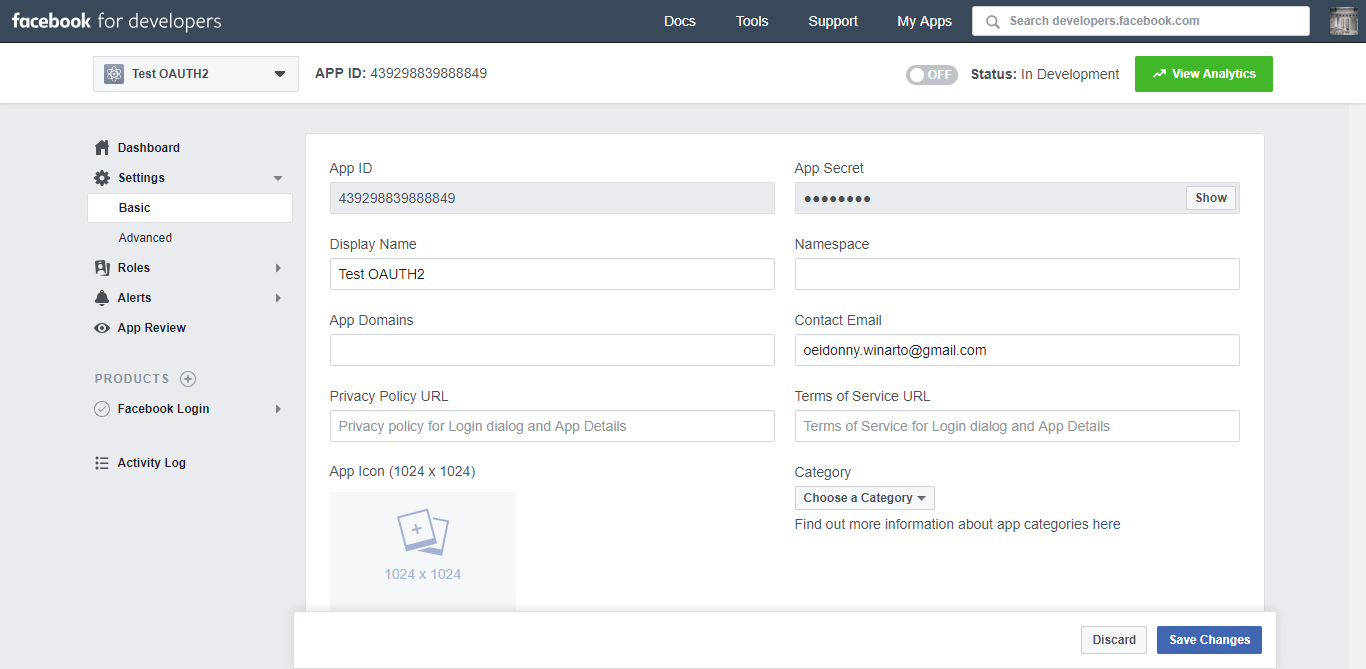The height and width of the screenshot is (669, 1366).
Task: Open the Test OAUTH2 app selector dropdown
Action: 196,74
